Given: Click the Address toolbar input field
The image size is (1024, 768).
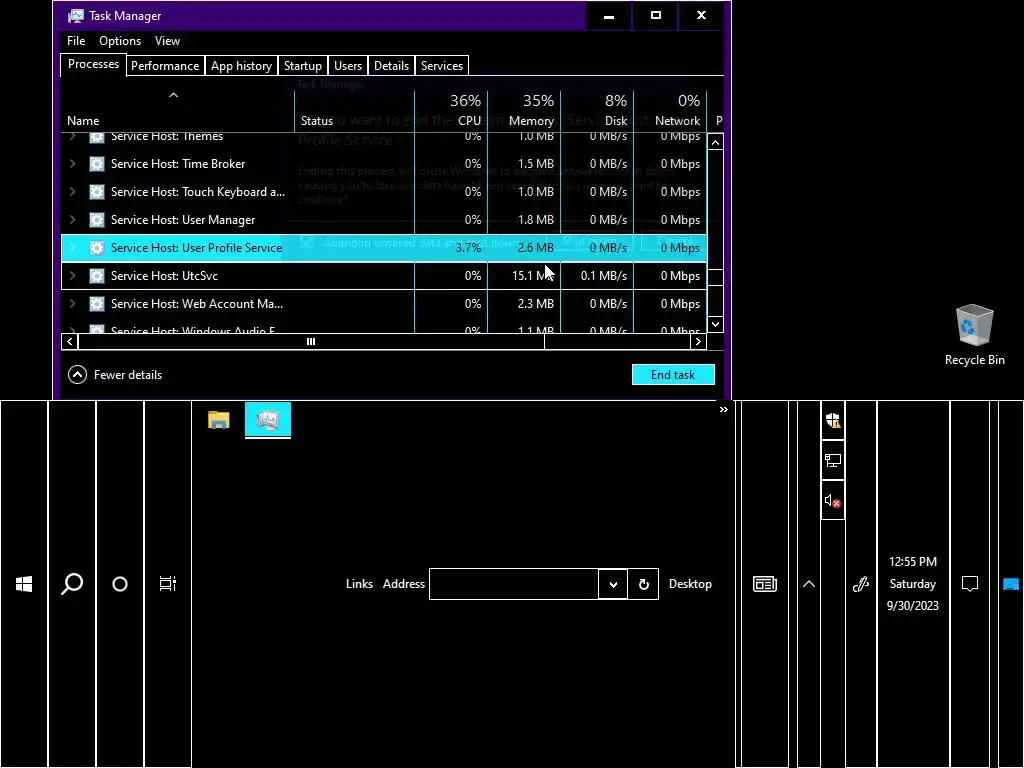Looking at the screenshot, I should 514,584.
